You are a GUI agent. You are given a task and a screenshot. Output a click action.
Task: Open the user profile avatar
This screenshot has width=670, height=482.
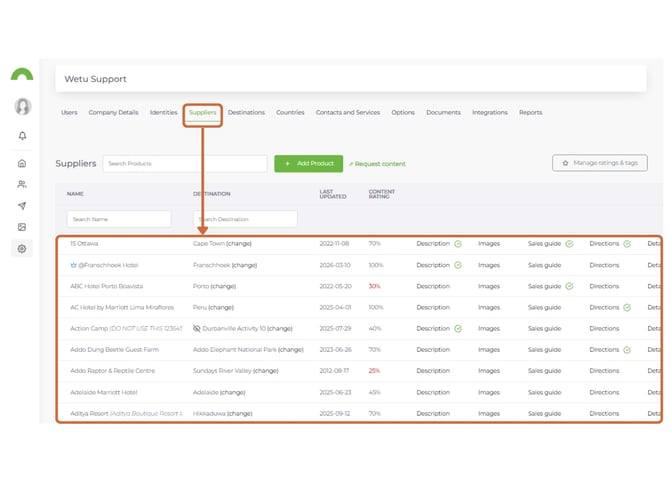(22, 106)
